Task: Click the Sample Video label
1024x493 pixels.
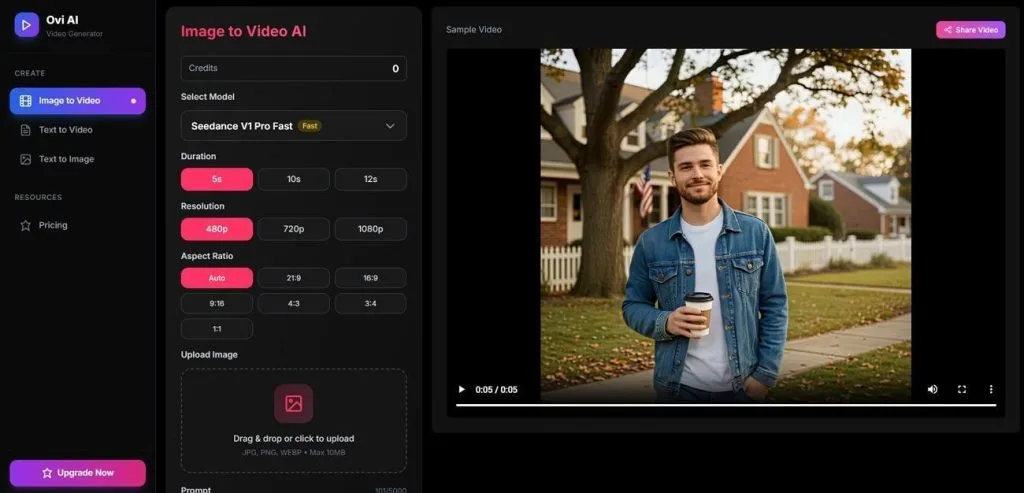Action: [x=474, y=30]
